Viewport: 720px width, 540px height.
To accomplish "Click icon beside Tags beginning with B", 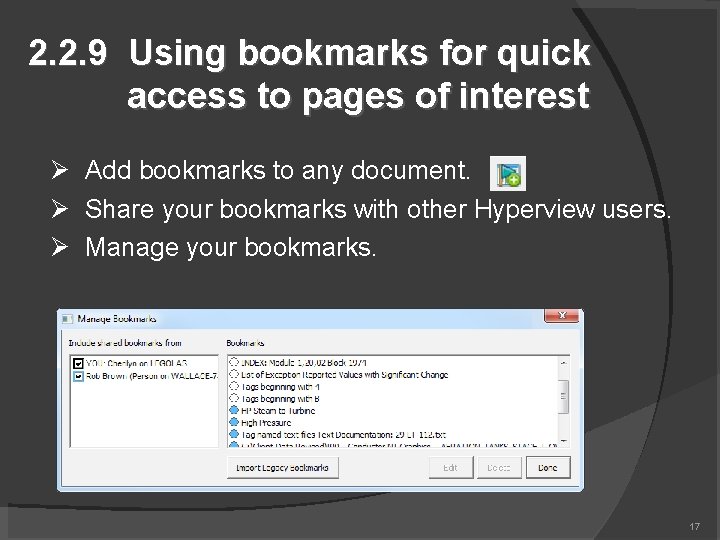I will [234, 398].
